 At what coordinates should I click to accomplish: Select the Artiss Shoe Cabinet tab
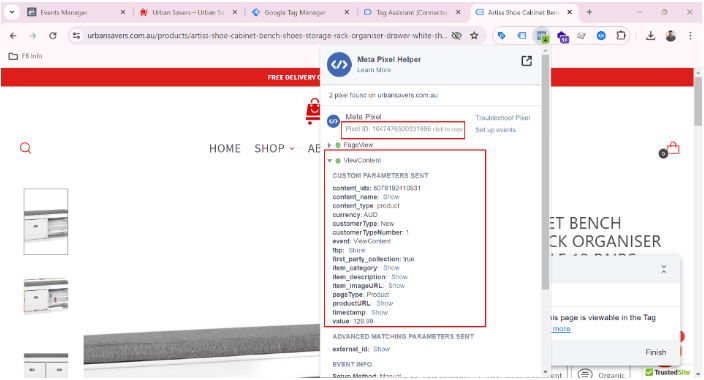click(523, 13)
